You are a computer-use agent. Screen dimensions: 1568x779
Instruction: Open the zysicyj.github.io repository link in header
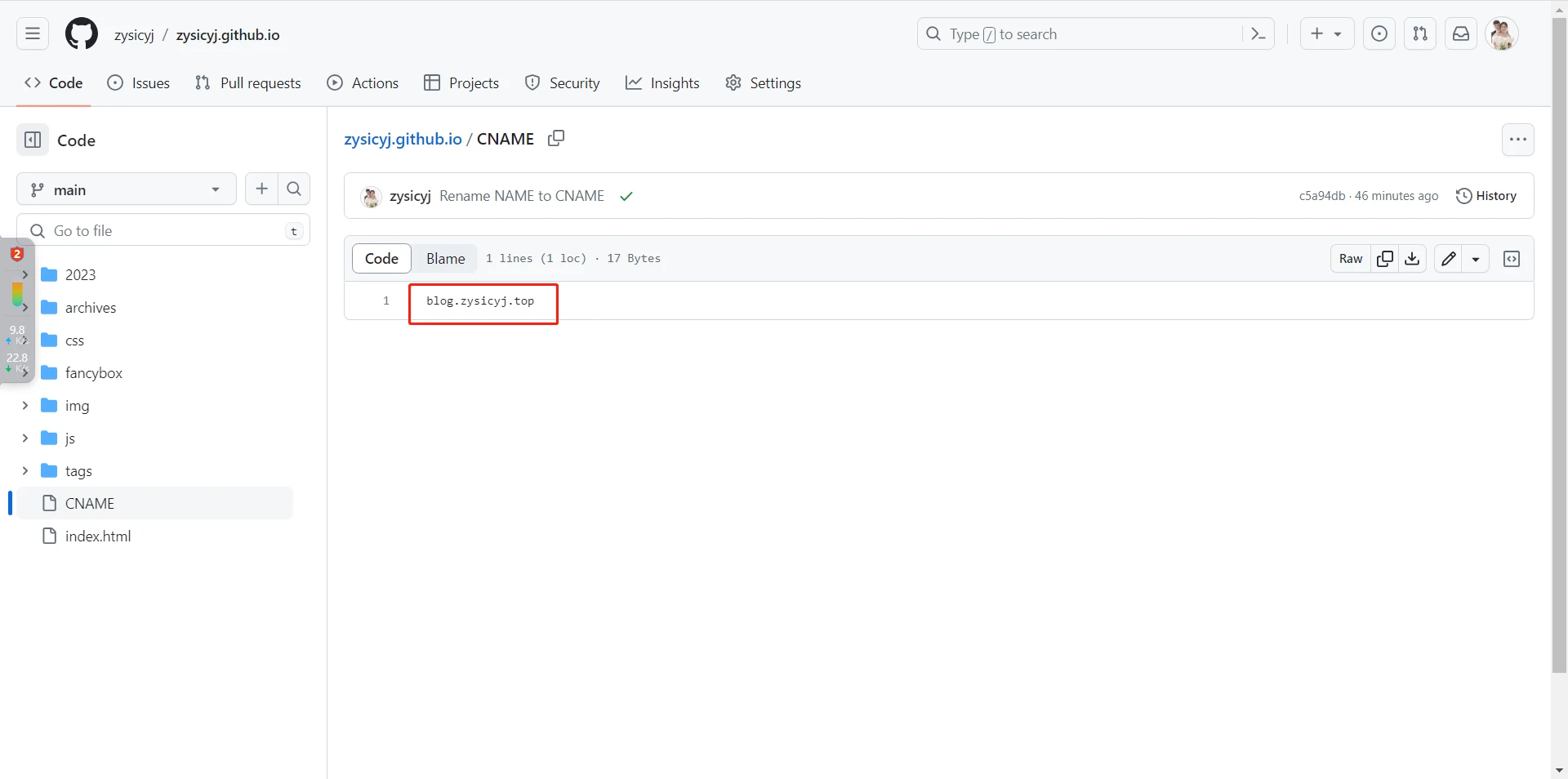(228, 35)
